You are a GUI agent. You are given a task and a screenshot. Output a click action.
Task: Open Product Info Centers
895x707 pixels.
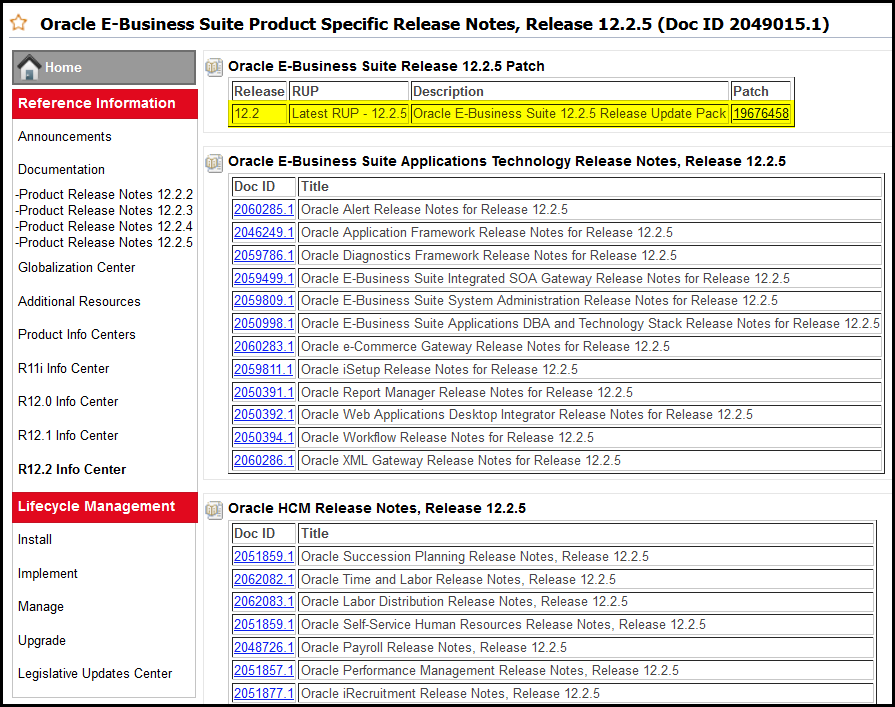point(76,334)
